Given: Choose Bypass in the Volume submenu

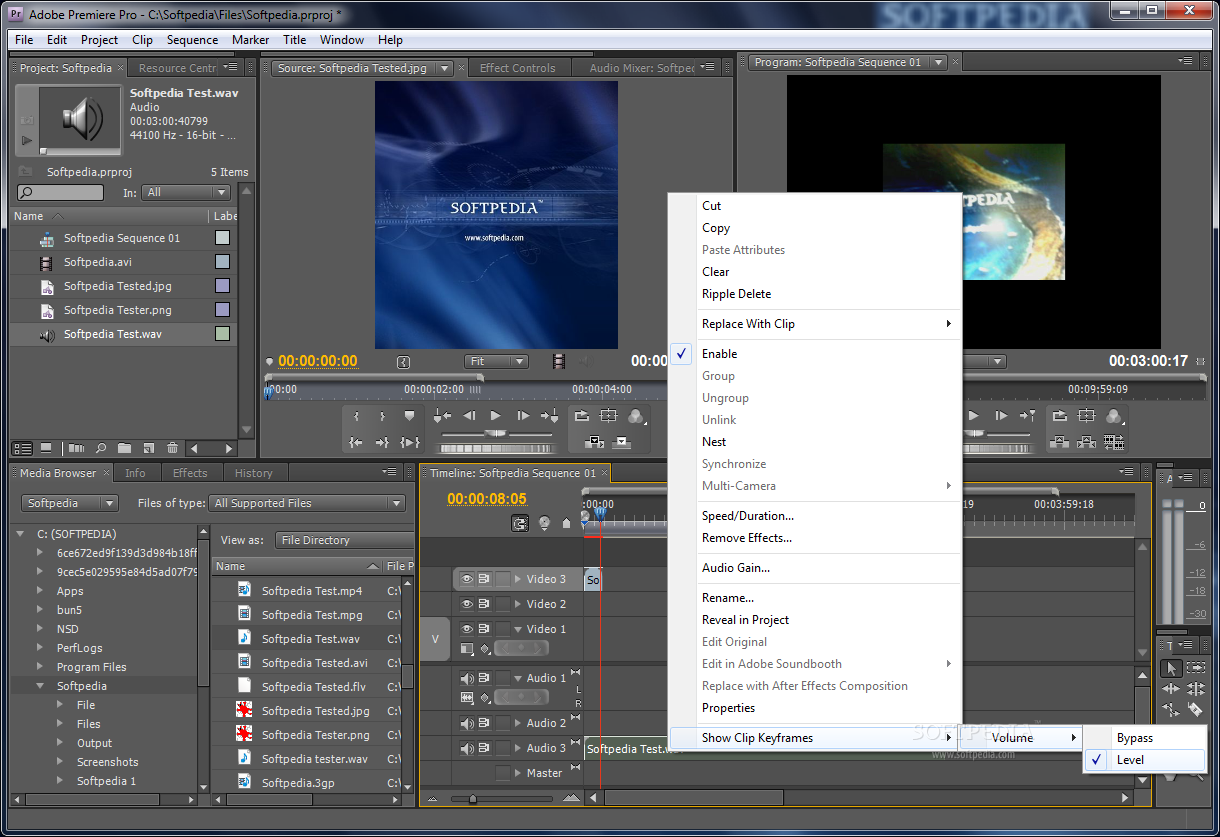Looking at the screenshot, I should (1135, 738).
